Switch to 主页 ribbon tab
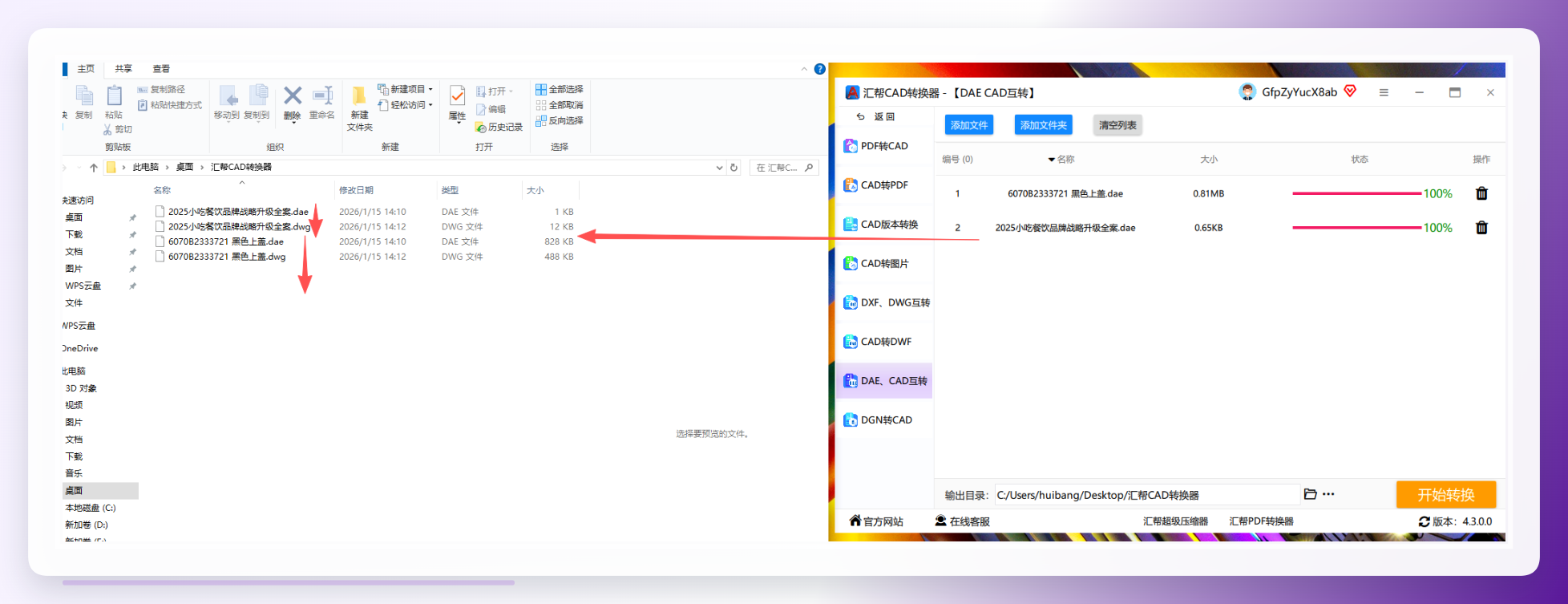This screenshot has height=604, width=1568. coord(86,69)
